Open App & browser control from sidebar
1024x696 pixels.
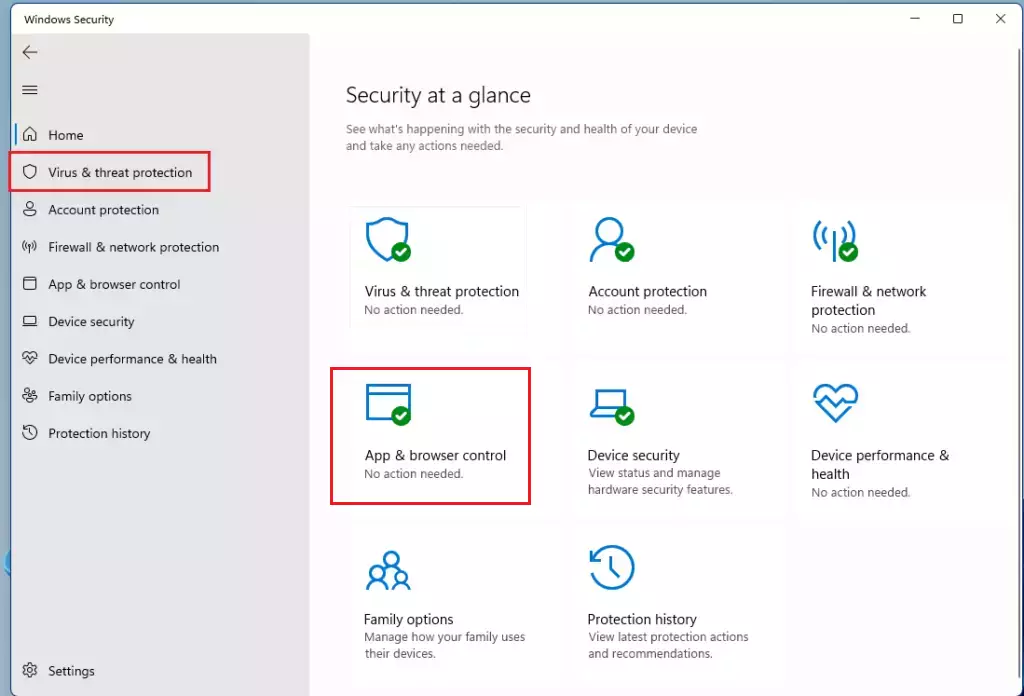point(114,285)
